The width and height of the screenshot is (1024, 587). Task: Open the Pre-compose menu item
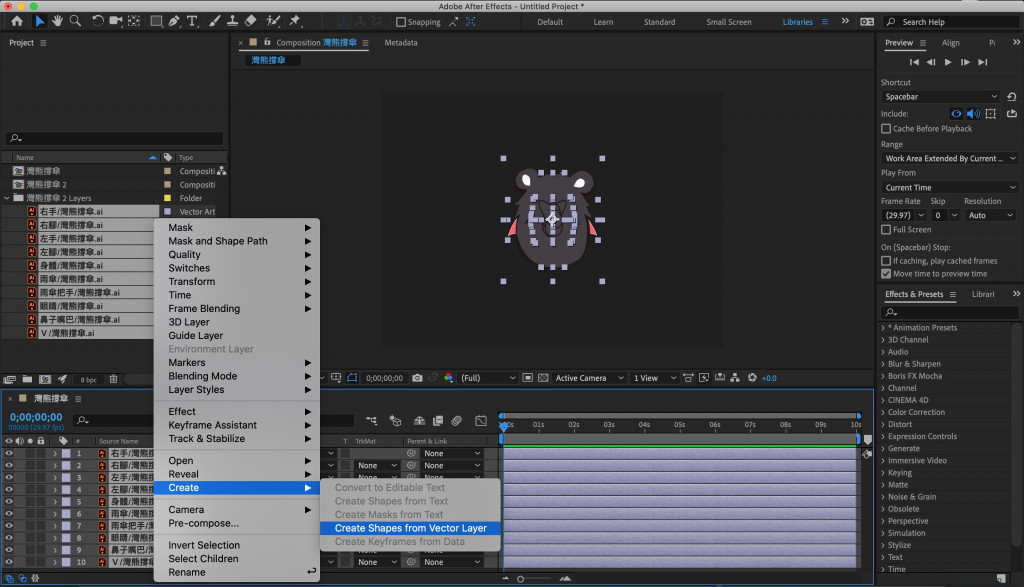(x=203, y=523)
